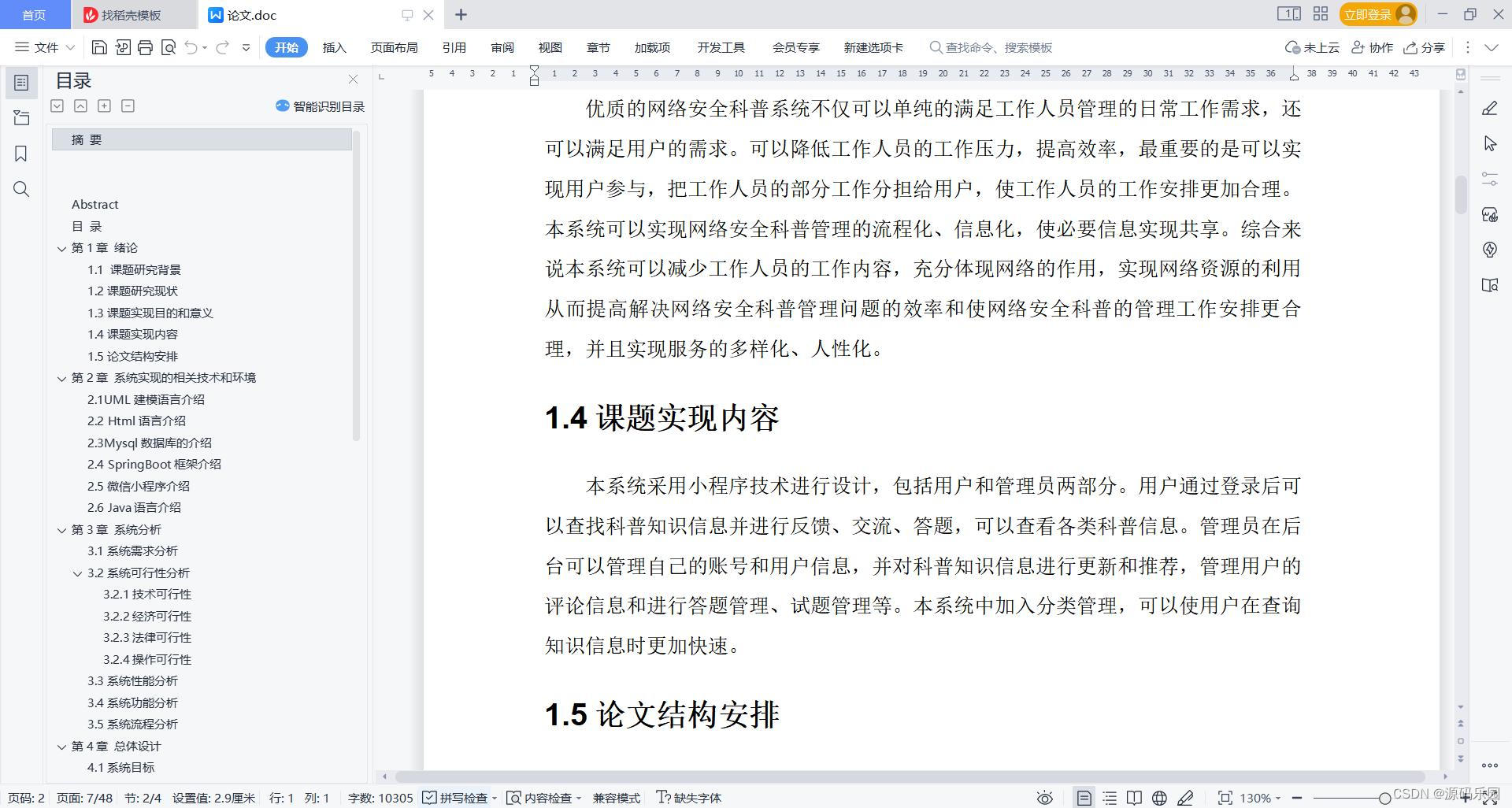Switch to the 插入 ribbon tab
This screenshot has height=808, width=1512.
pyautogui.click(x=334, y=47)
